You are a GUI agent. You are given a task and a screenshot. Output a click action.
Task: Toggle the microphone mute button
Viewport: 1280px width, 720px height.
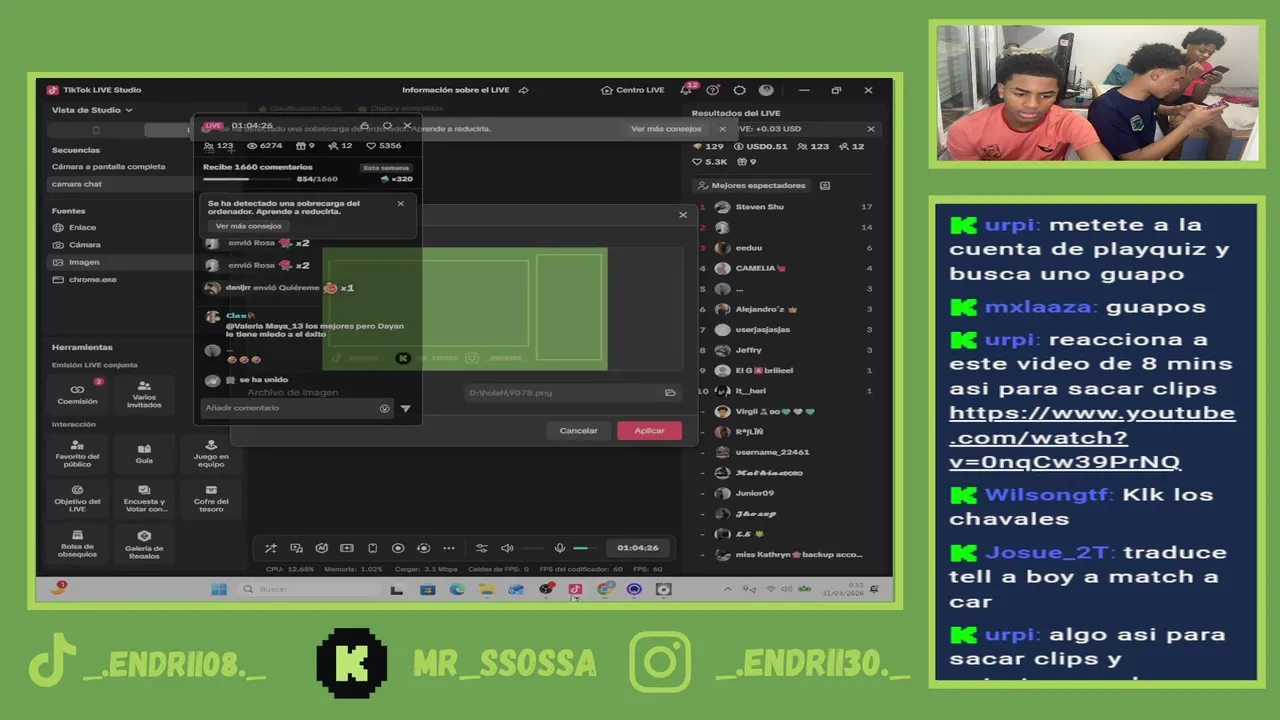559,548
